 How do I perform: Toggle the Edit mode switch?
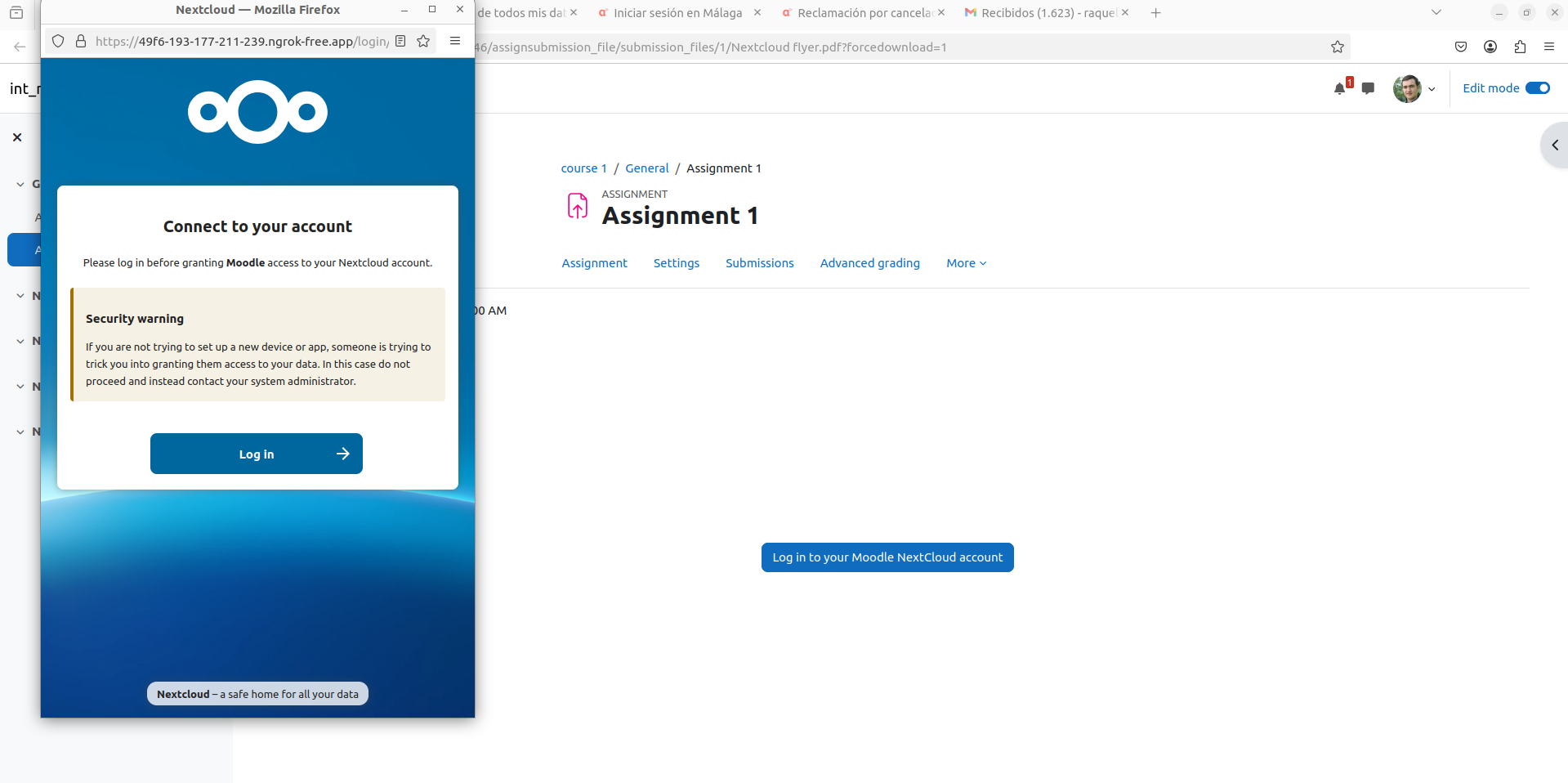1538,88
